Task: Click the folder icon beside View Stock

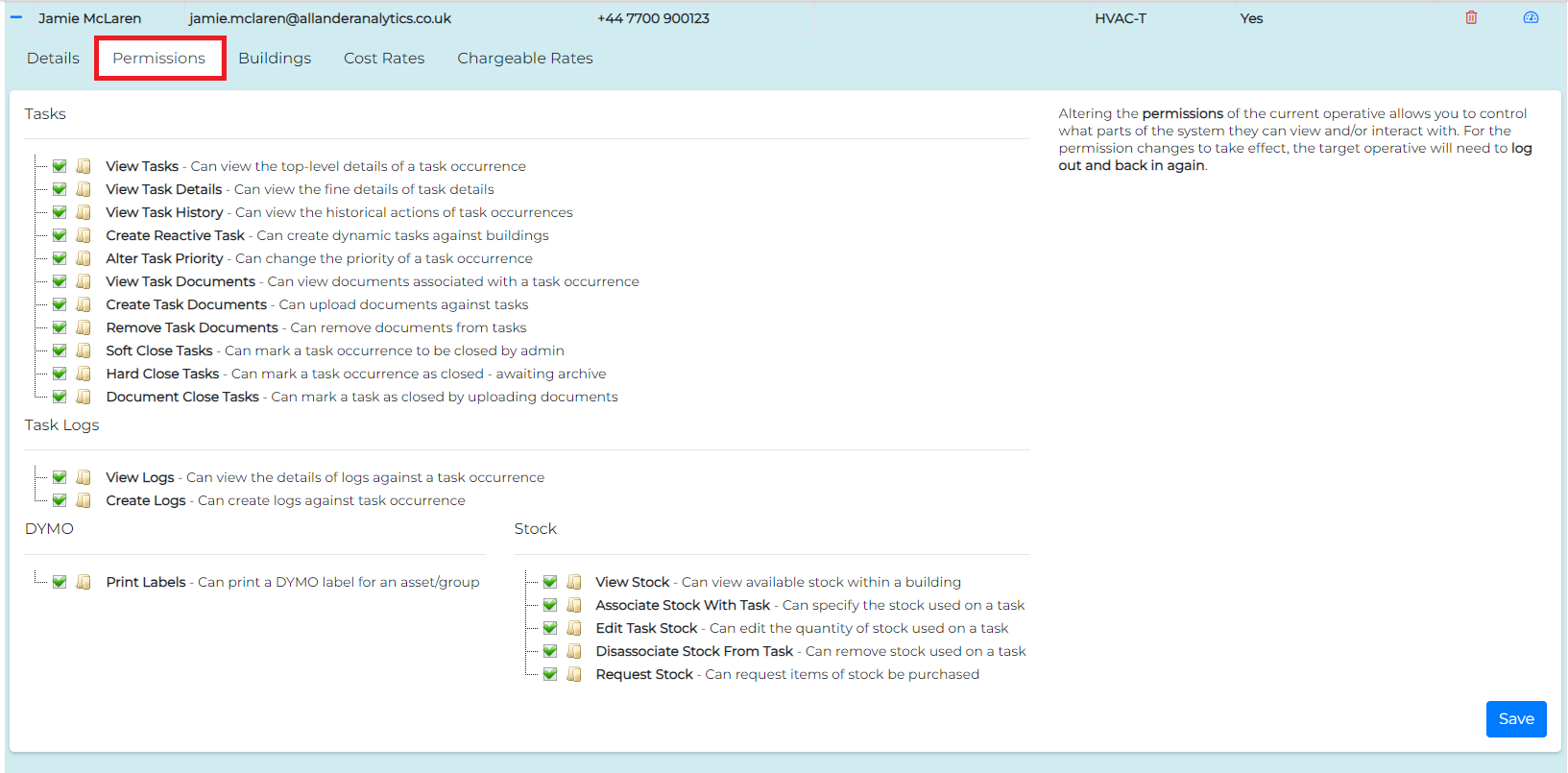Action: pyautogui.click(x=574, y=582)
